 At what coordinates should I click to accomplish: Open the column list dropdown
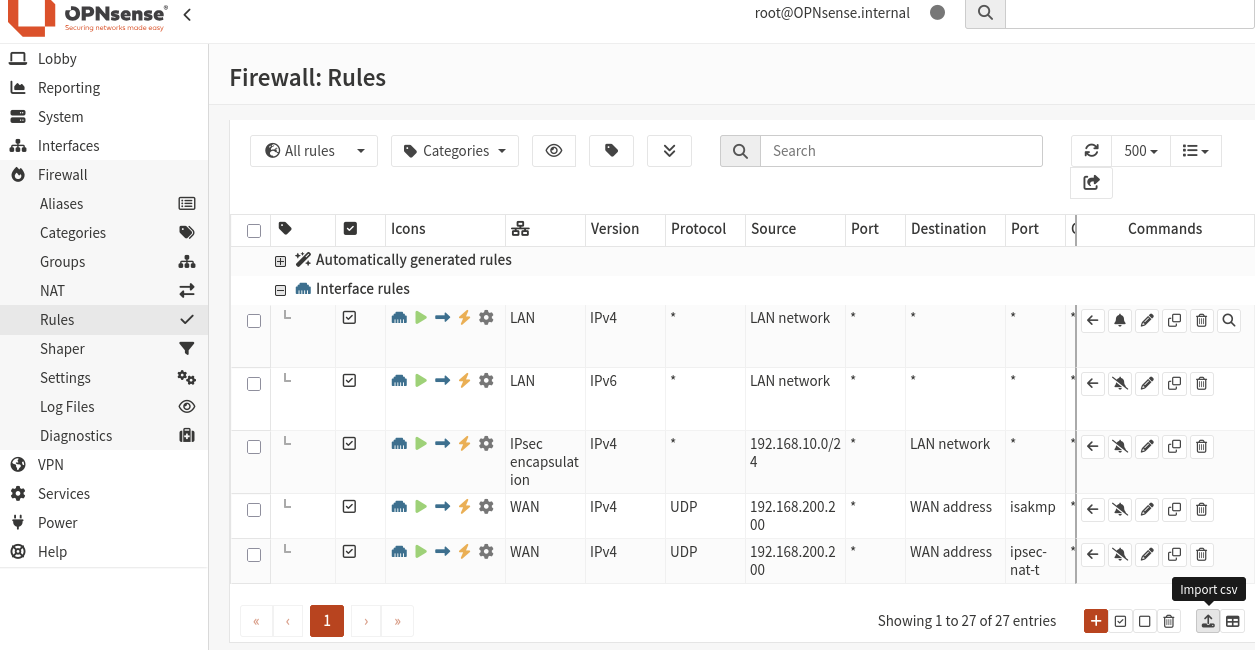[x=1196, y=151]
